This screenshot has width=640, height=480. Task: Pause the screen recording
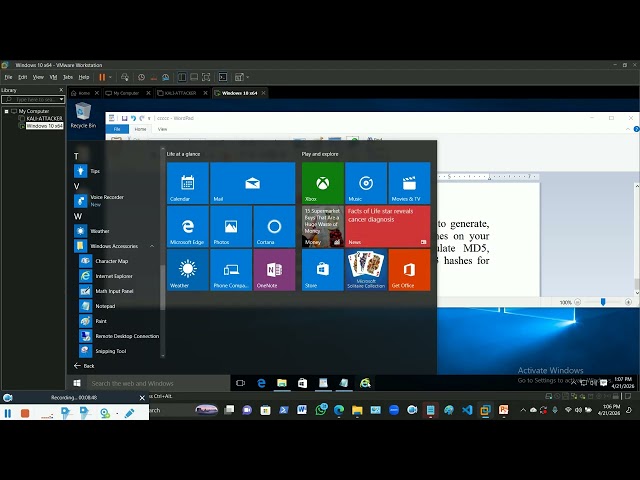pos(8,413)
